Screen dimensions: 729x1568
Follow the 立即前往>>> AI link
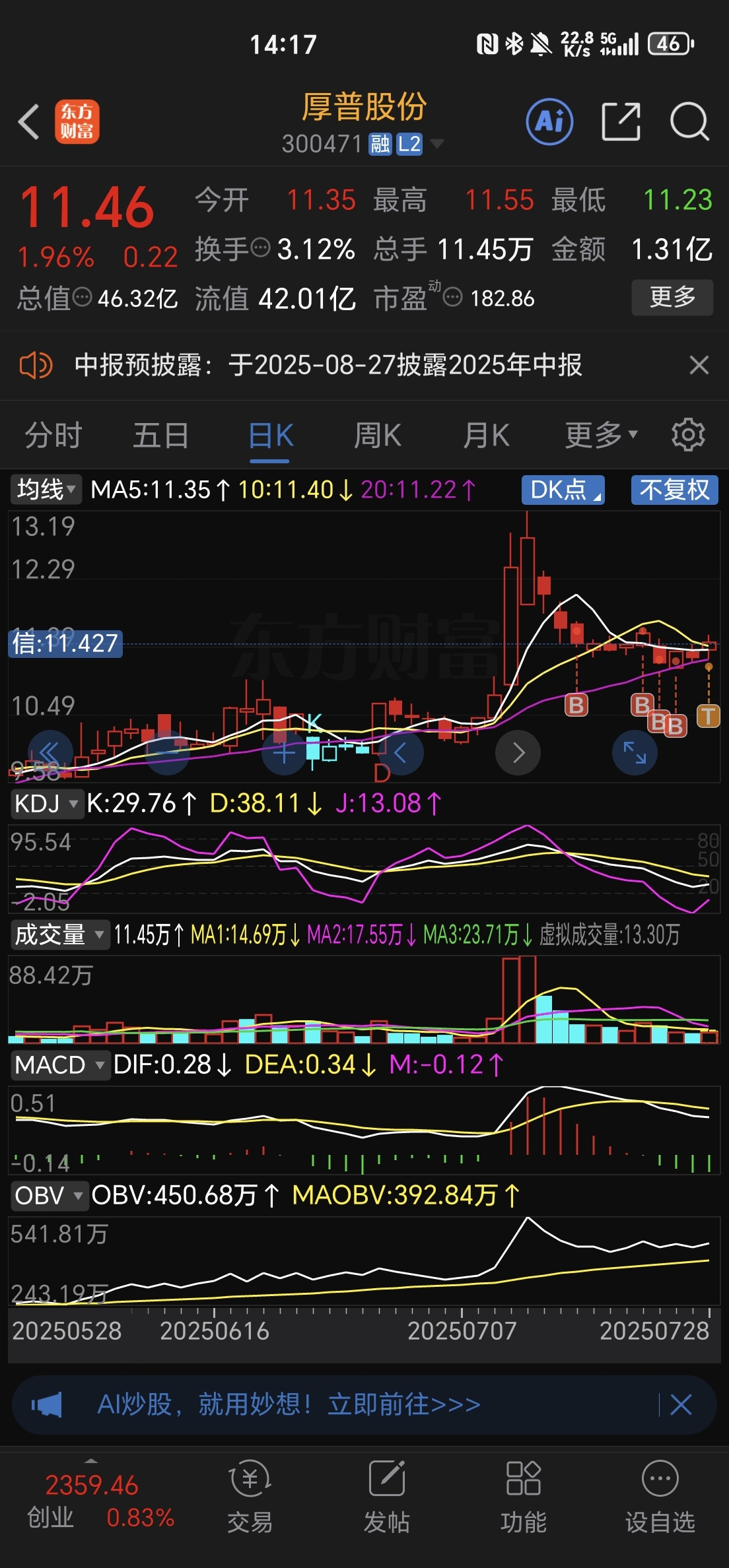pos(404,1404)
